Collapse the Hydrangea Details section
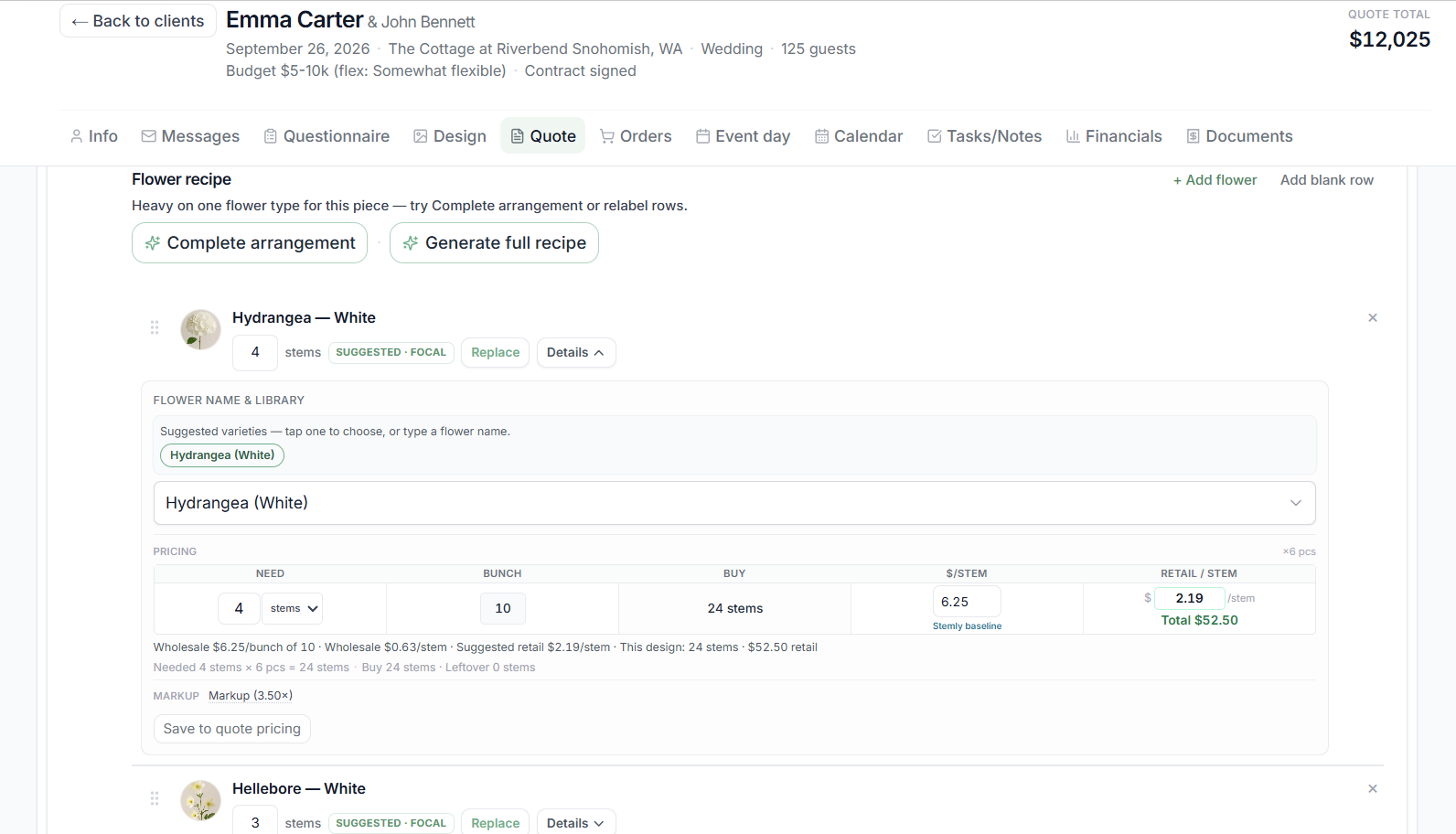Viewport: 1456px width, 834px height. [576, 353]
